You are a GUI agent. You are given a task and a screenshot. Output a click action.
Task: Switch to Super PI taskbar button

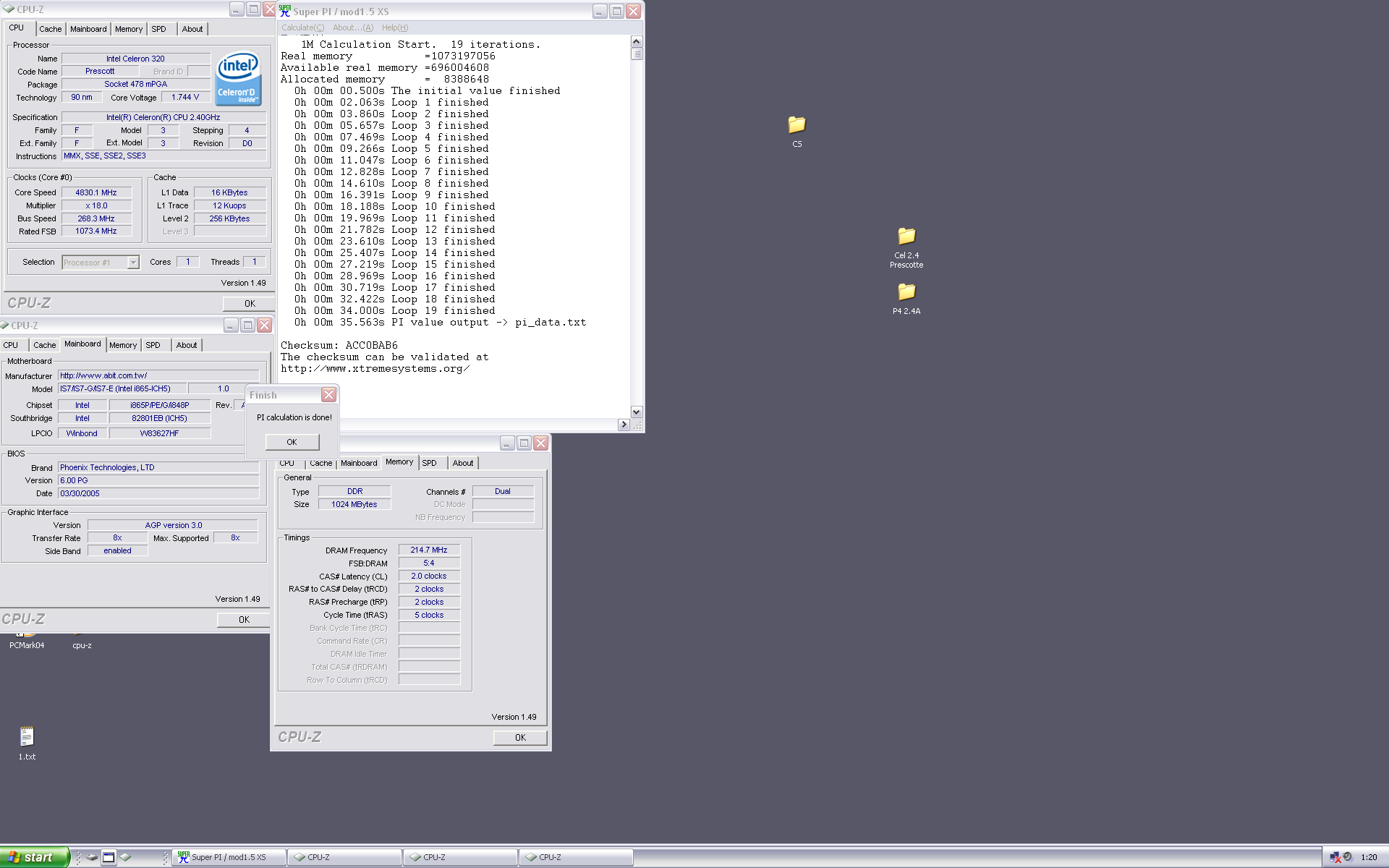[229, 857]
